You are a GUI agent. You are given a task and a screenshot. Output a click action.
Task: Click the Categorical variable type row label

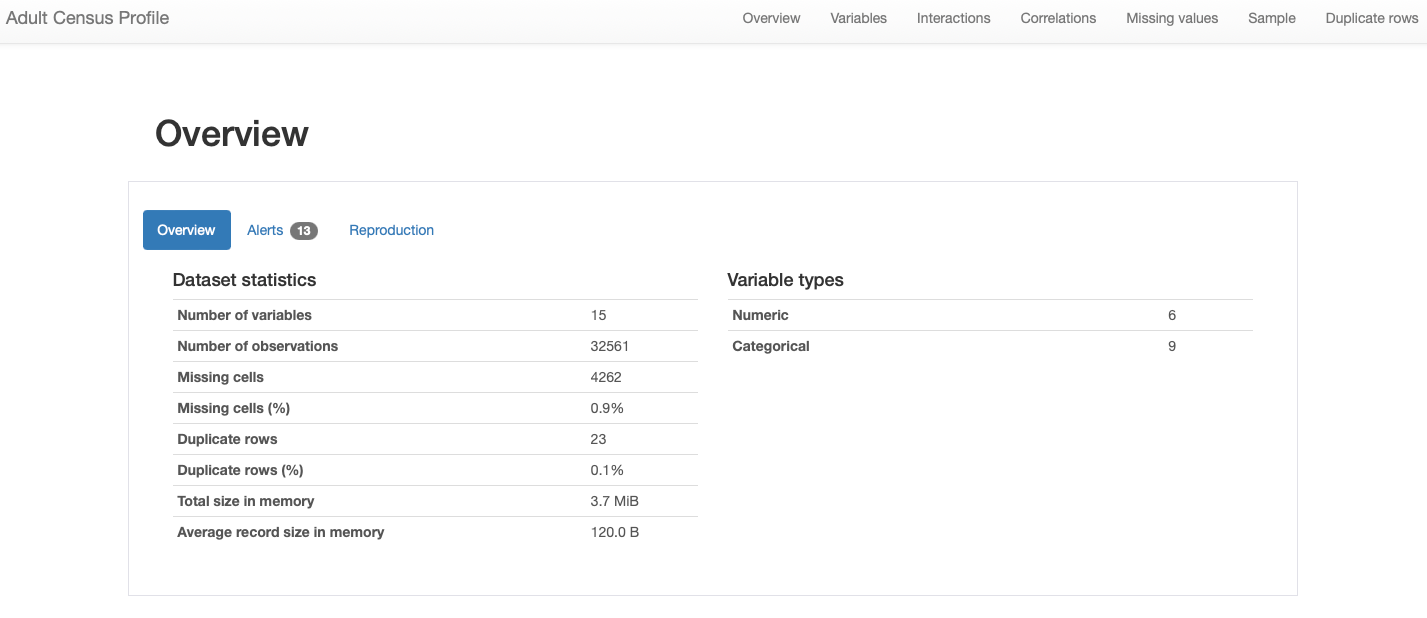[x=770, y=346]
